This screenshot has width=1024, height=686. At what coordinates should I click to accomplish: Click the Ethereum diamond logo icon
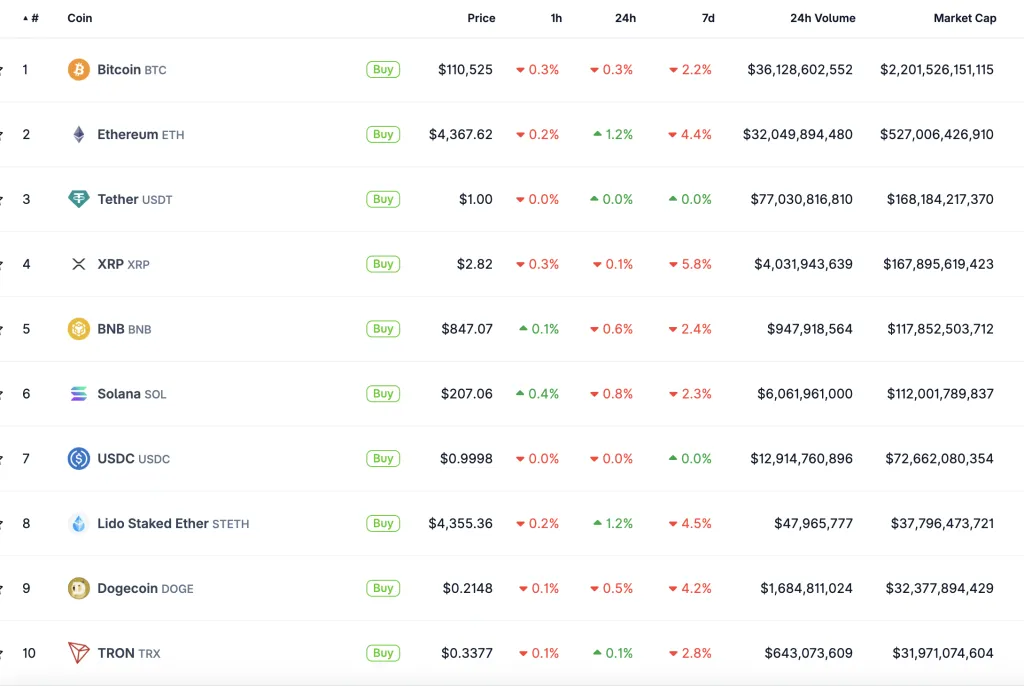click(78, 135)
